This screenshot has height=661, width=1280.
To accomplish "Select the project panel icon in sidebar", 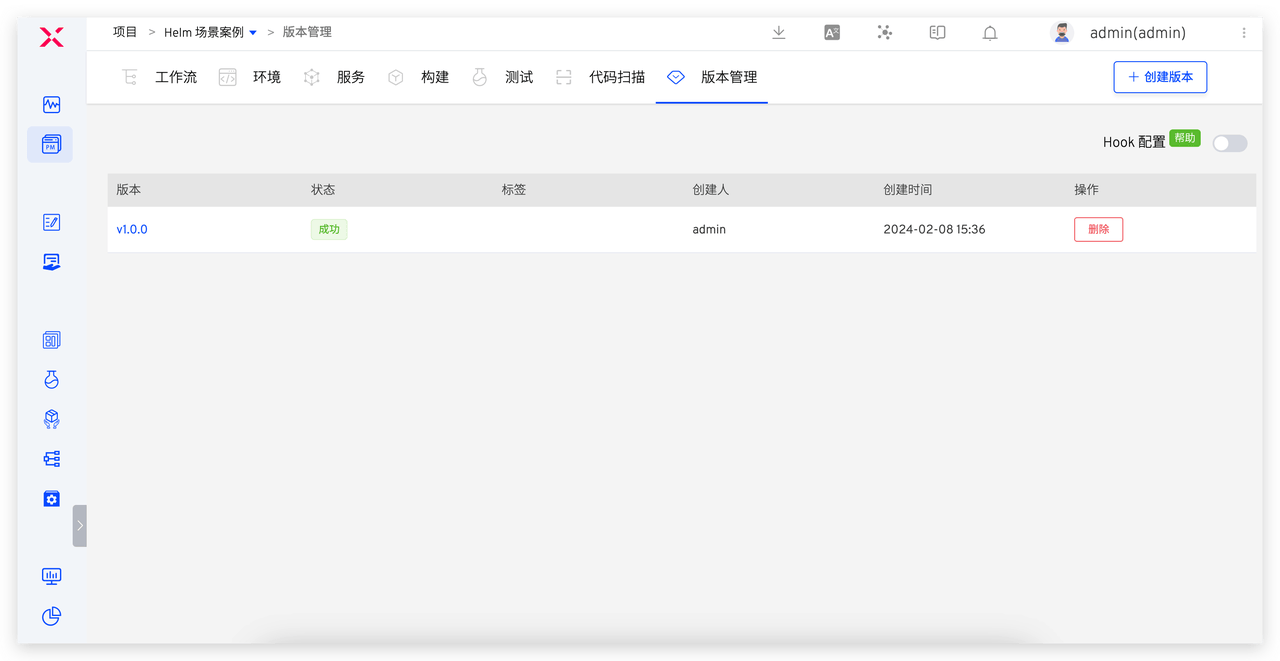I will pos(50,143).
